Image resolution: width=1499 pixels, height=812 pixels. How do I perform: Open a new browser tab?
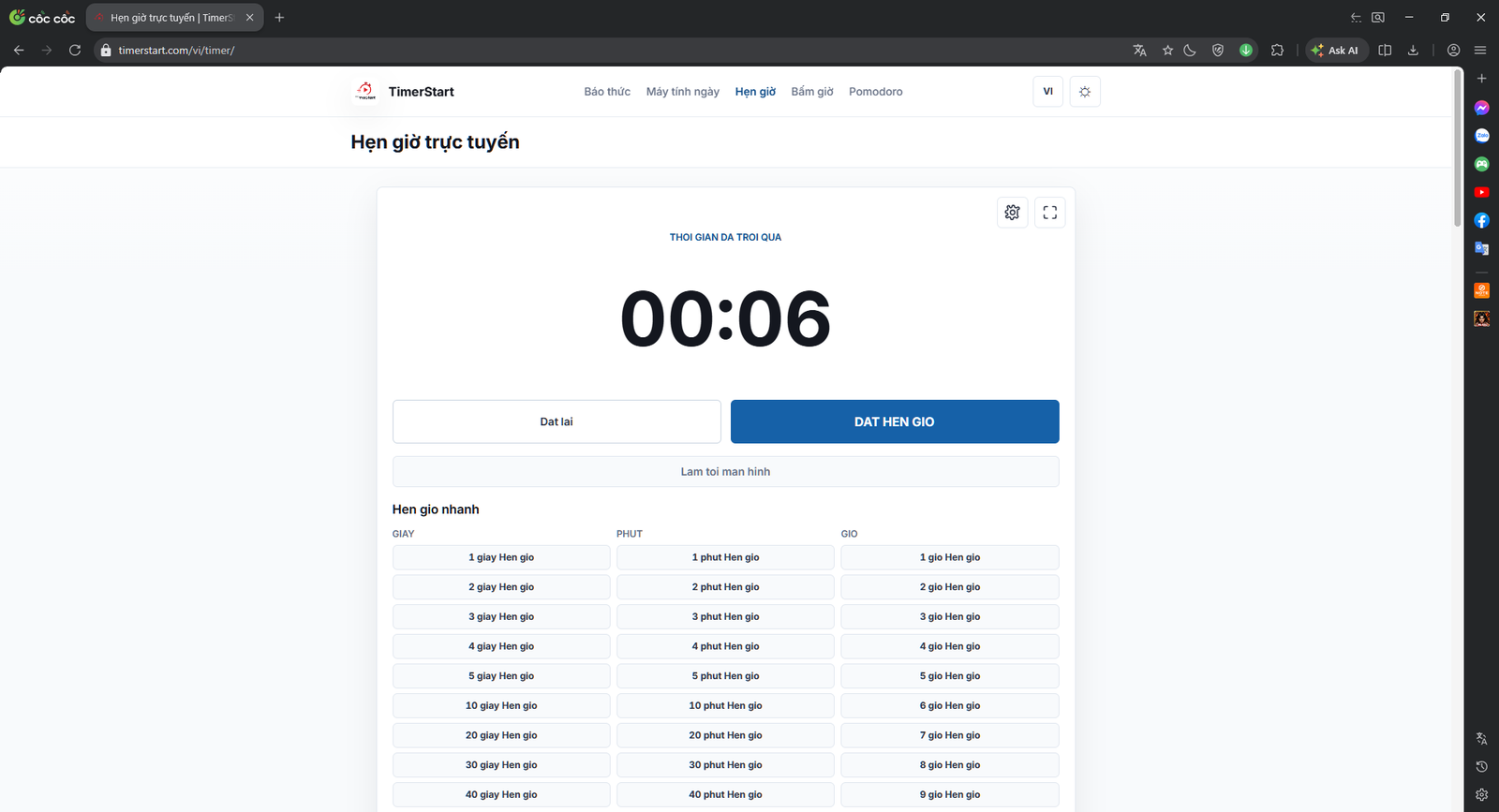(279, 18)
